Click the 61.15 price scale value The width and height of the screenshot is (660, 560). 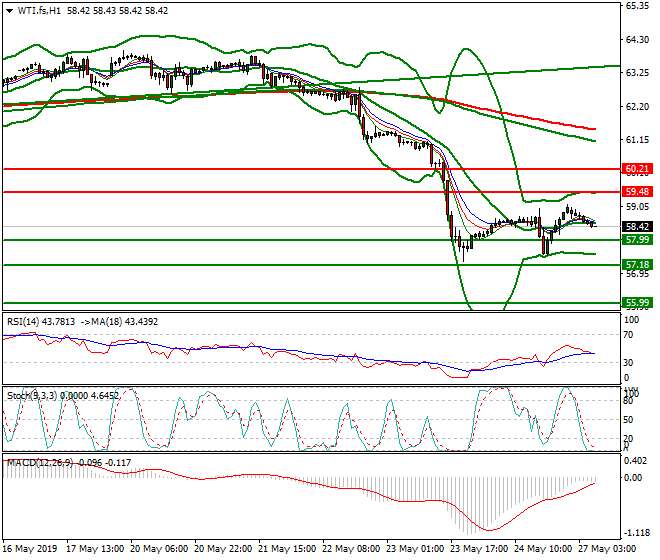tap(637, 140)
